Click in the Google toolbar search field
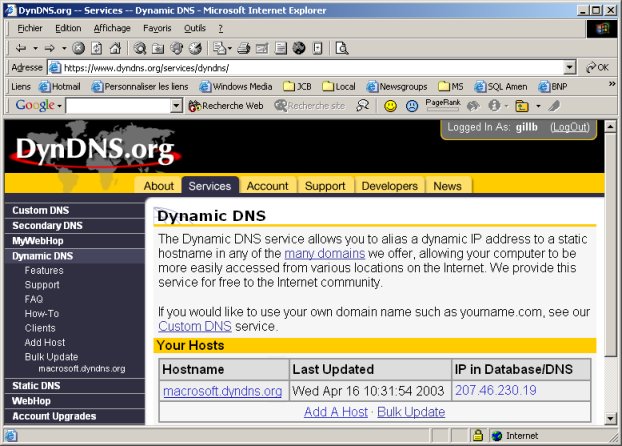Image resolution: width=622 pixels, height=446 pixels. (119, 106)
